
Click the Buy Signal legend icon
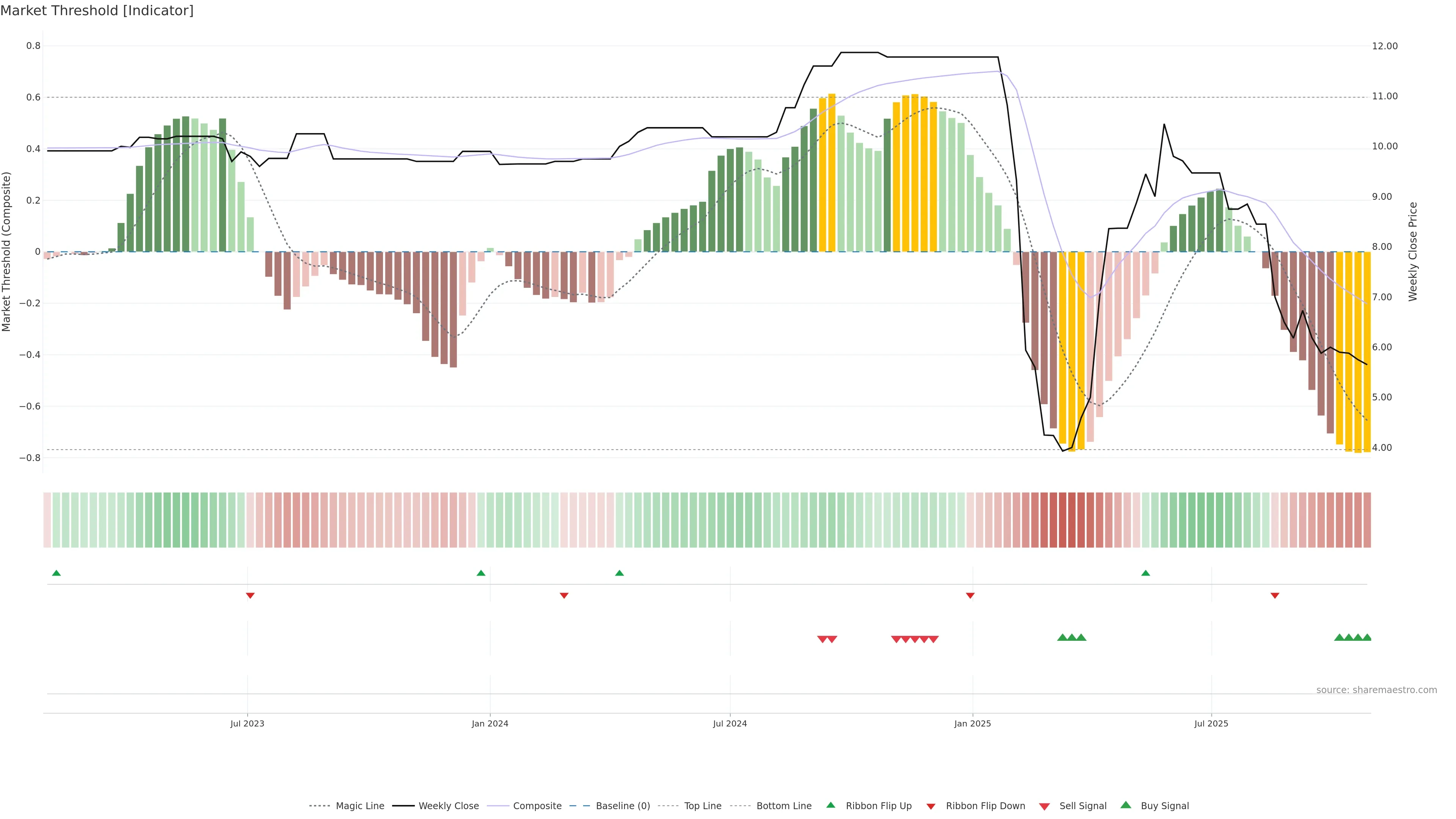1126,805
